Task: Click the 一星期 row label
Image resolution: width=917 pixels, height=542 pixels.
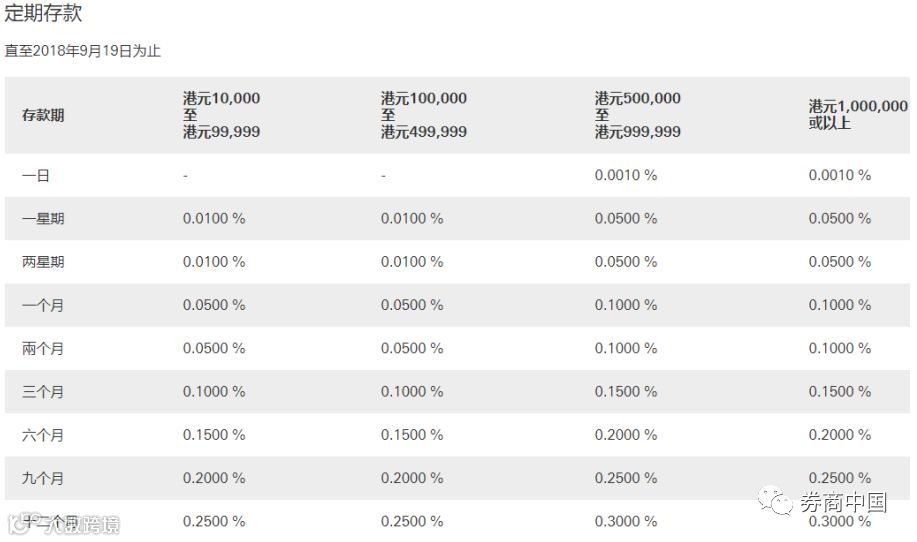Action: click(x=43, y=218)
